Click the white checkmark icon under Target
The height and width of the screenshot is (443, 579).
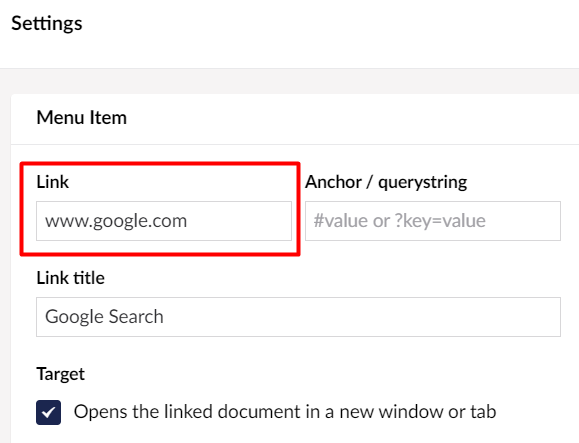click(48, 412)
